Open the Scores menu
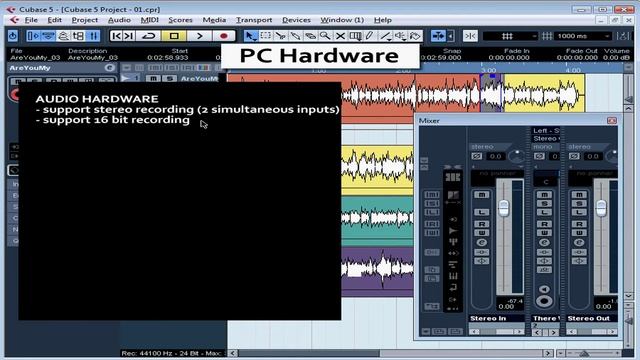The height and width of the screenshot is (360, 640). pos(180,20)
